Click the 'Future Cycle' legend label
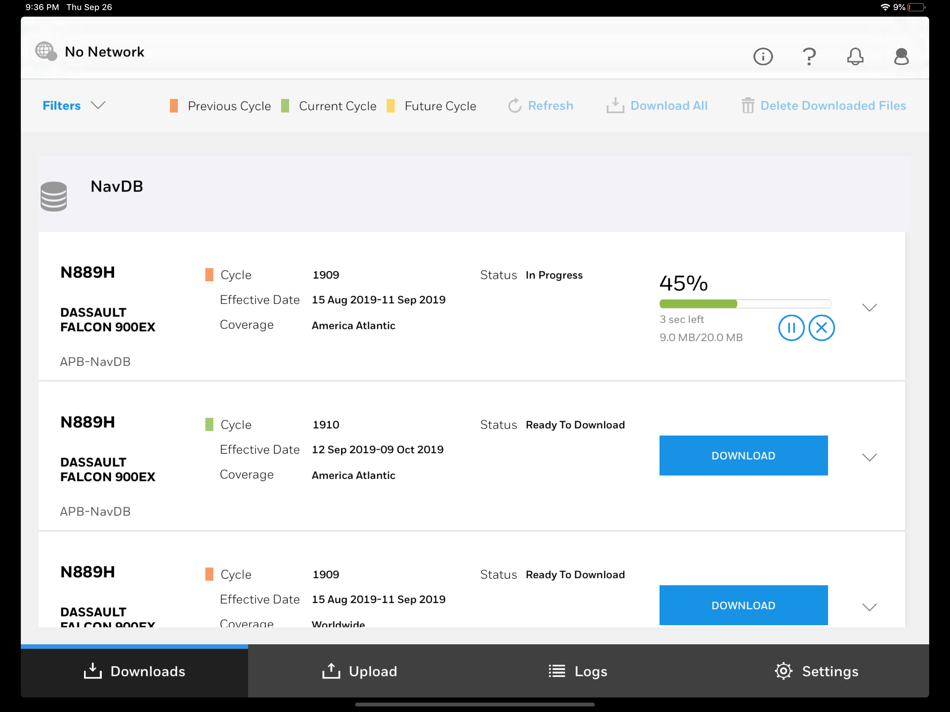The width and height of the screenshot is (950, 712). pyautogui.click(x=440, y=106)
